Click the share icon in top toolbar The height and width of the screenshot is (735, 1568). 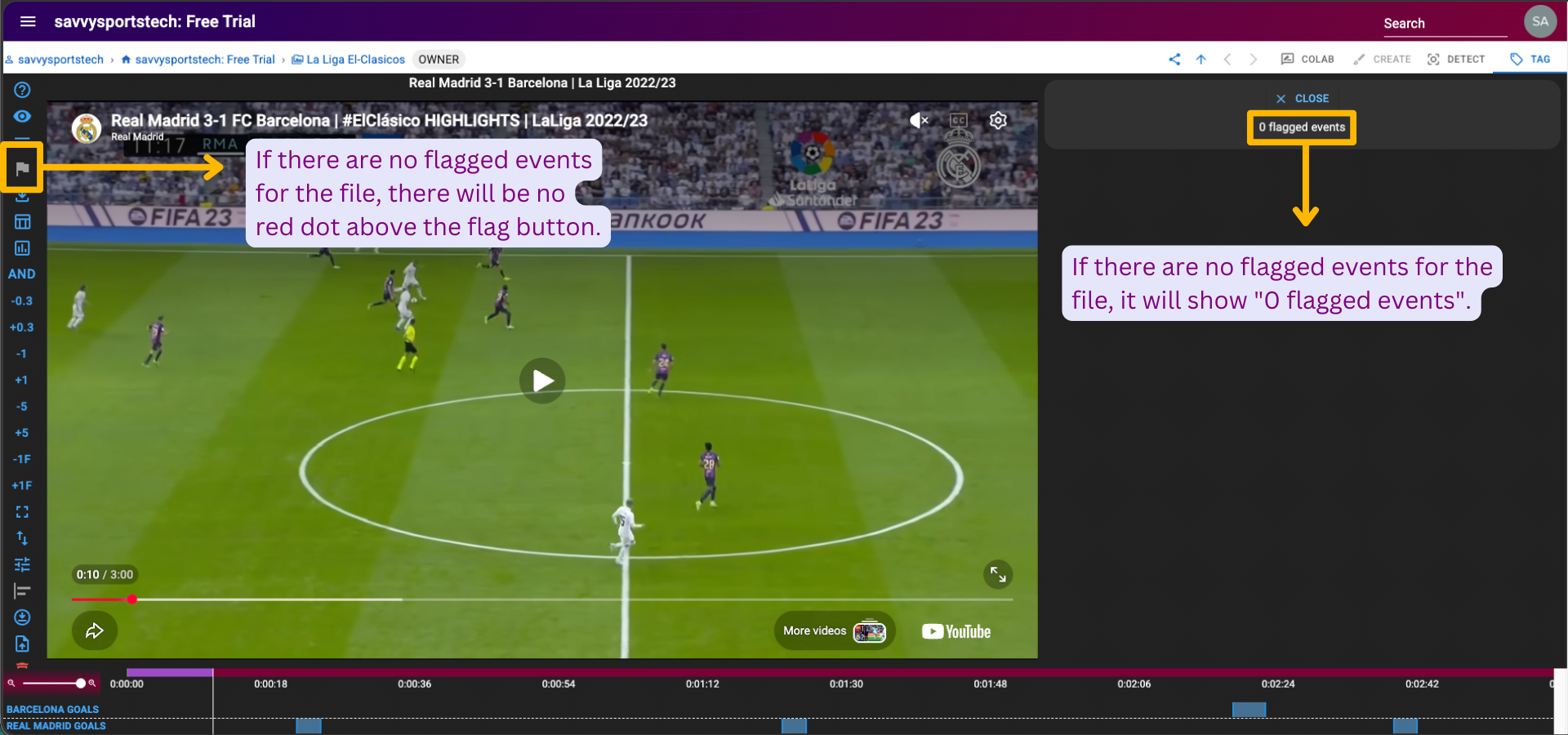click(1174, 59)
